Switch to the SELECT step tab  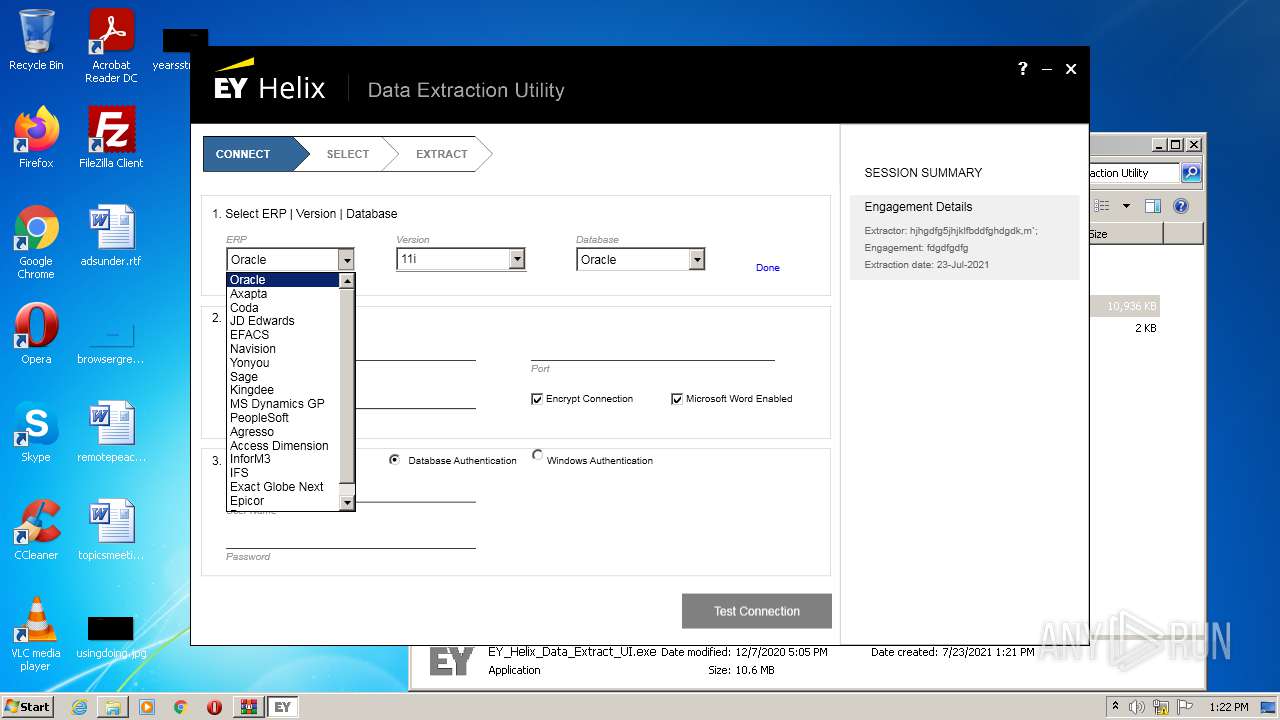coord(348,154)
